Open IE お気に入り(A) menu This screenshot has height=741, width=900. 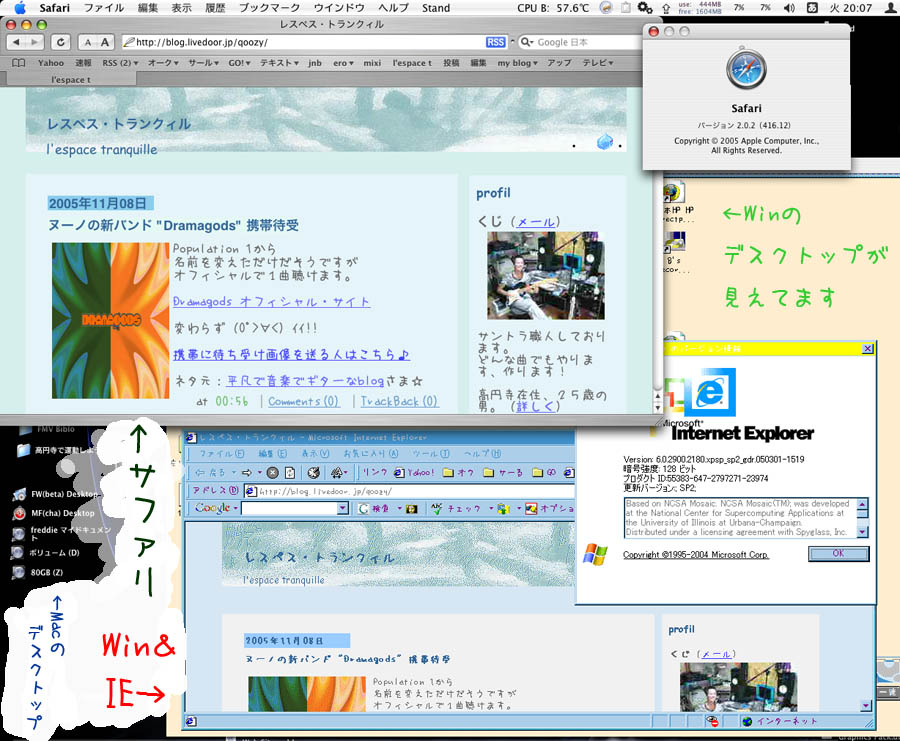click(370, 453)
